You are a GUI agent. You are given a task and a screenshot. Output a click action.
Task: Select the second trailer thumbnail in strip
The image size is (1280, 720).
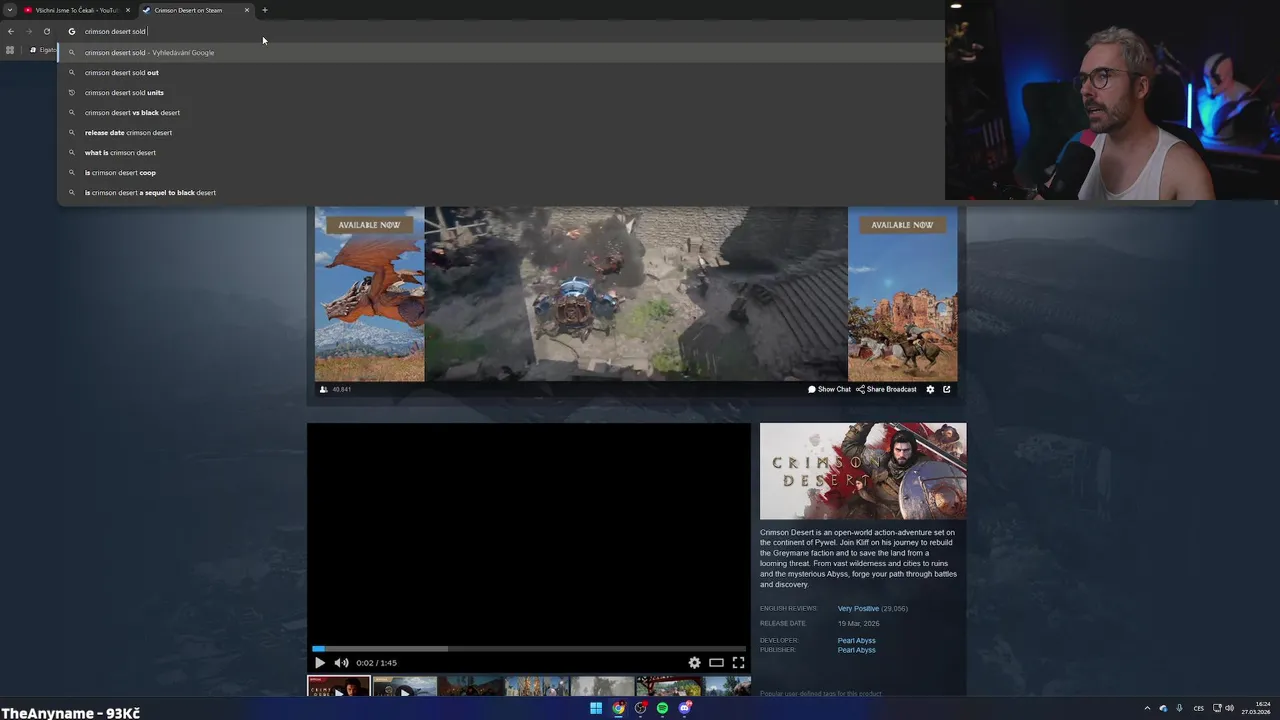[405, 686]
